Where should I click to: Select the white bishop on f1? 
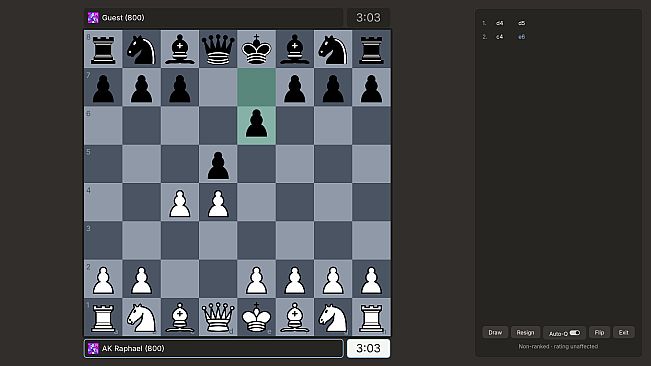(295, 317)
